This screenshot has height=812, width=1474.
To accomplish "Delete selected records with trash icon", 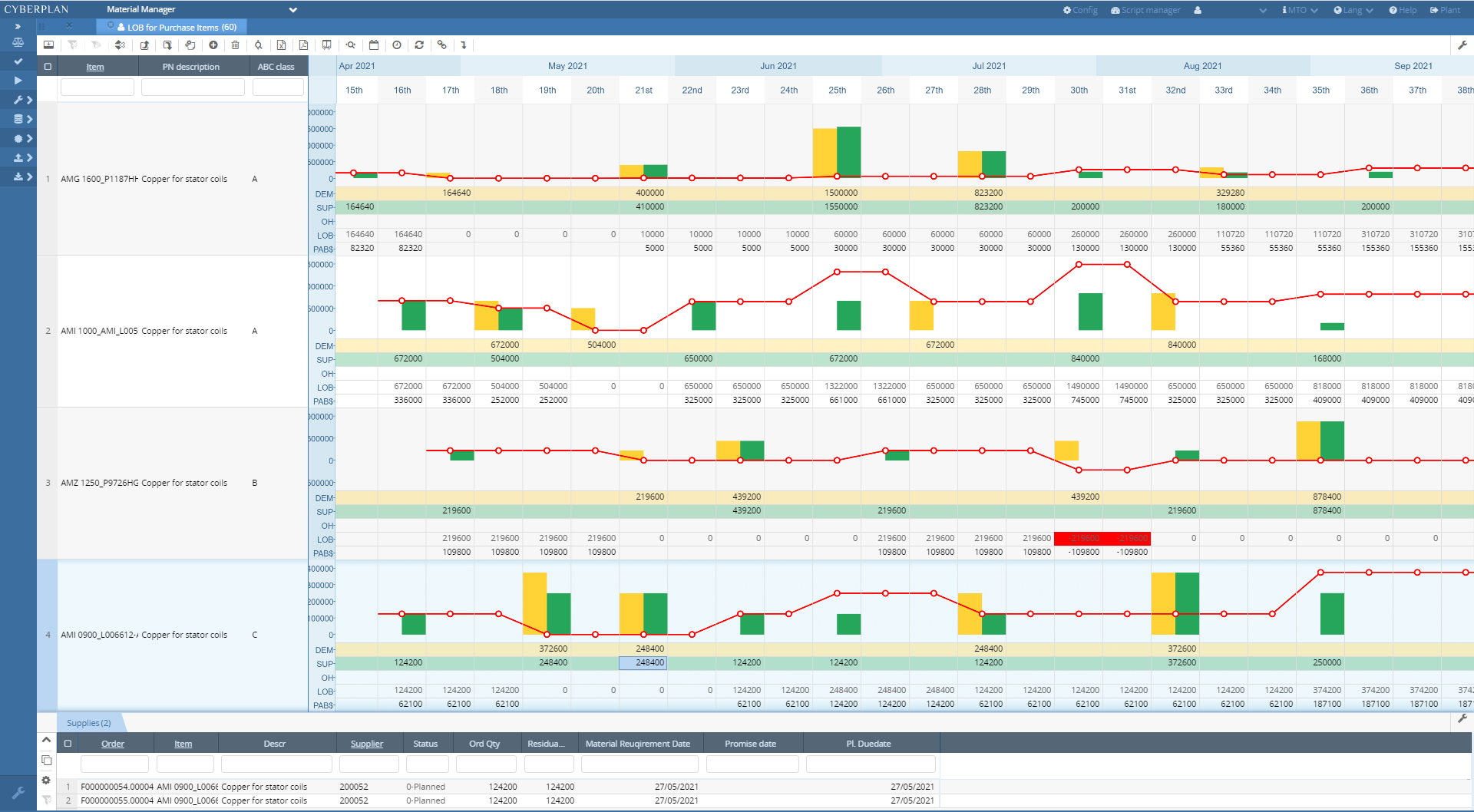I will click(x=235, y=45).
